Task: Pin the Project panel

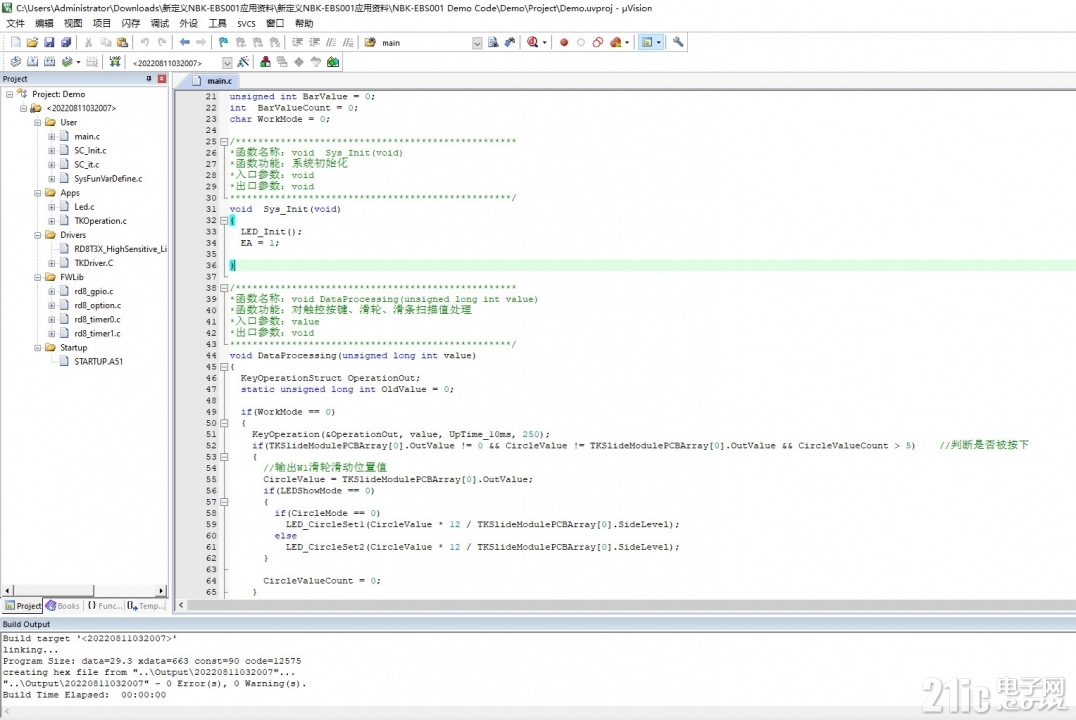Action: tap(149, 79)
